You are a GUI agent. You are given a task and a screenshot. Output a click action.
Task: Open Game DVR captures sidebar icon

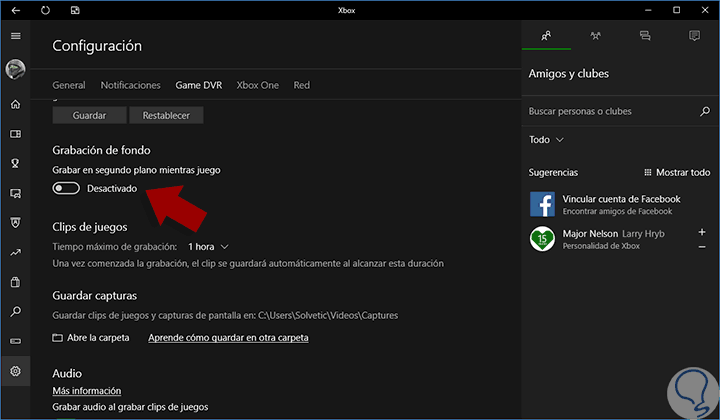pos(16,193)
